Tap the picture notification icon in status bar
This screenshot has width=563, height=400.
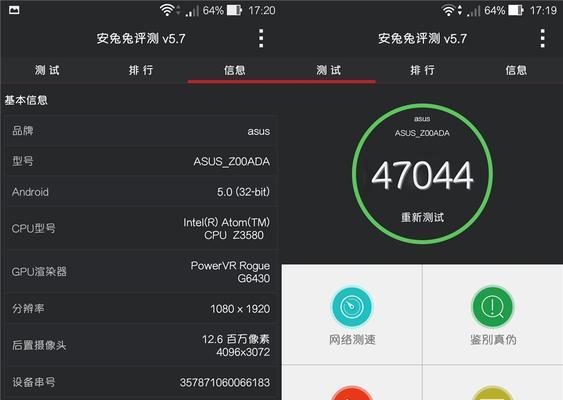pos(14,10)
